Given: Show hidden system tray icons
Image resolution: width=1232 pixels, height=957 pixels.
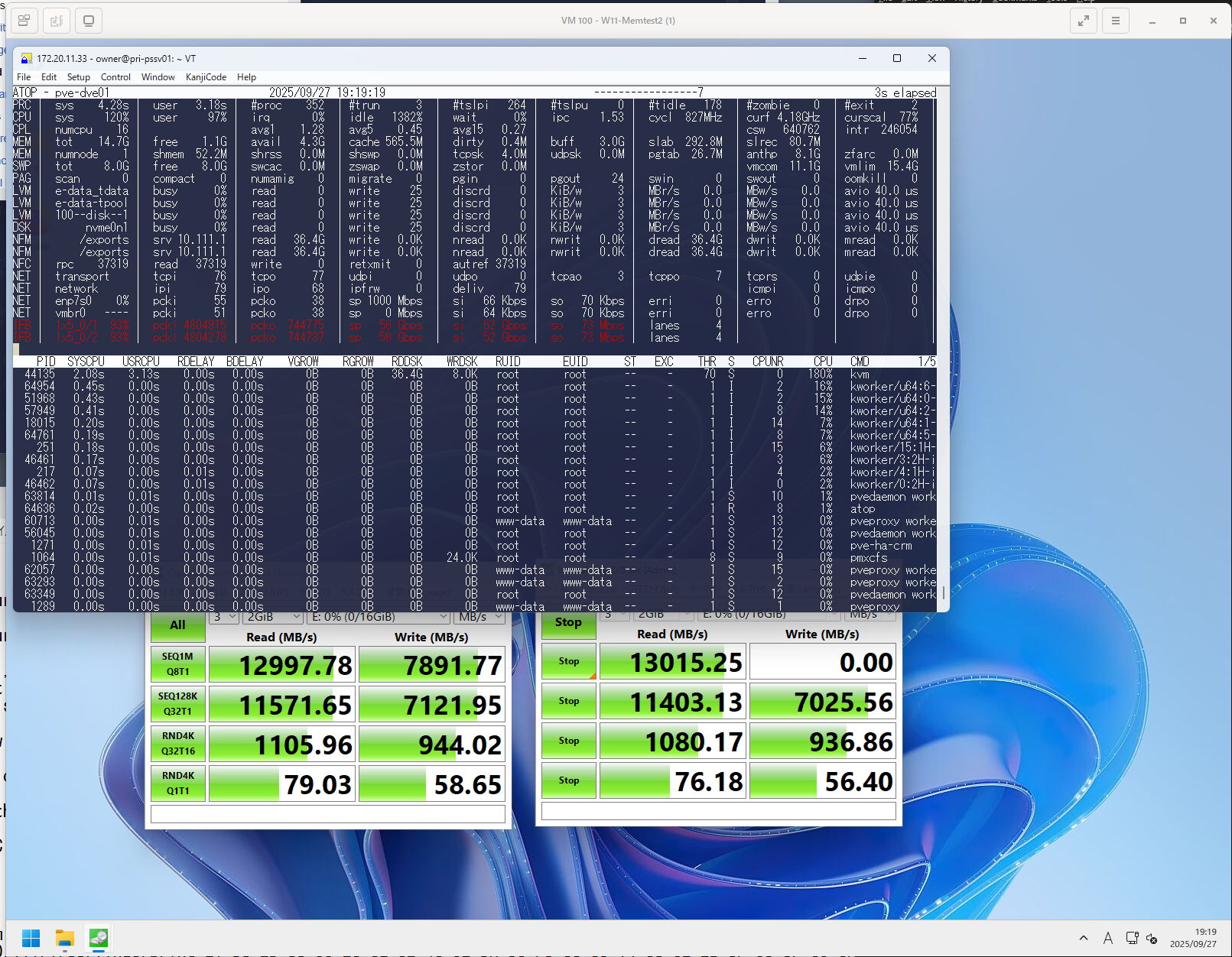Looking at the screenshot, I should [x=1083, y=938].
